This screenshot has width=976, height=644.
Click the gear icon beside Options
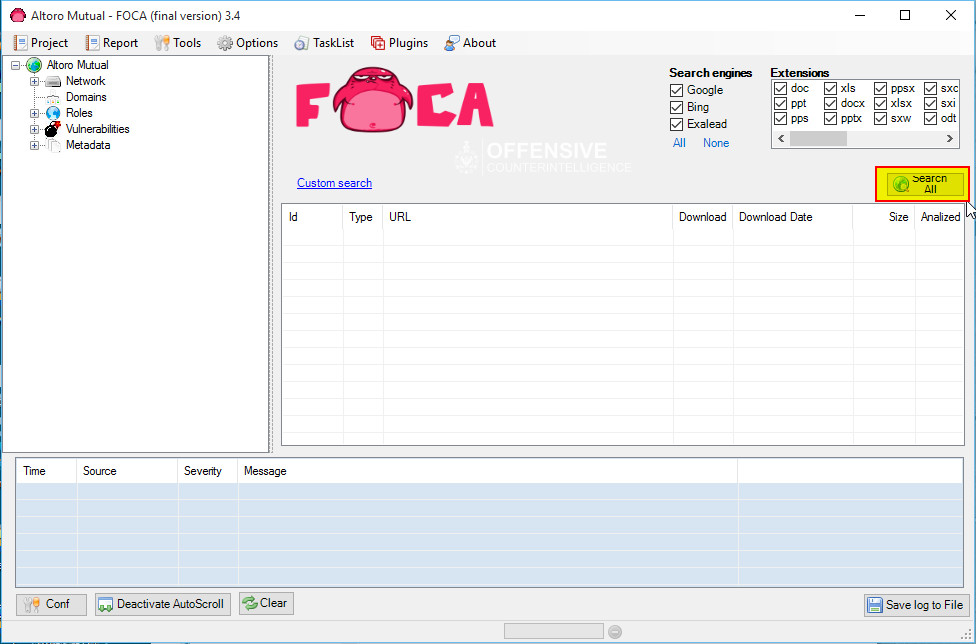tap(225, 43)
